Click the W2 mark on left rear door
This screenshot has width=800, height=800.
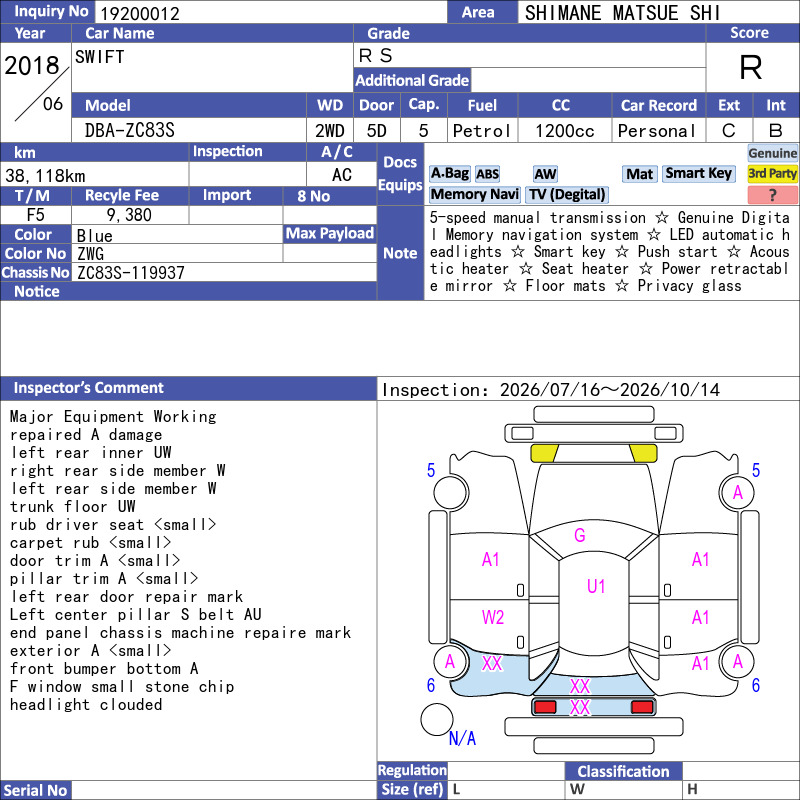(x=492, y=617)
